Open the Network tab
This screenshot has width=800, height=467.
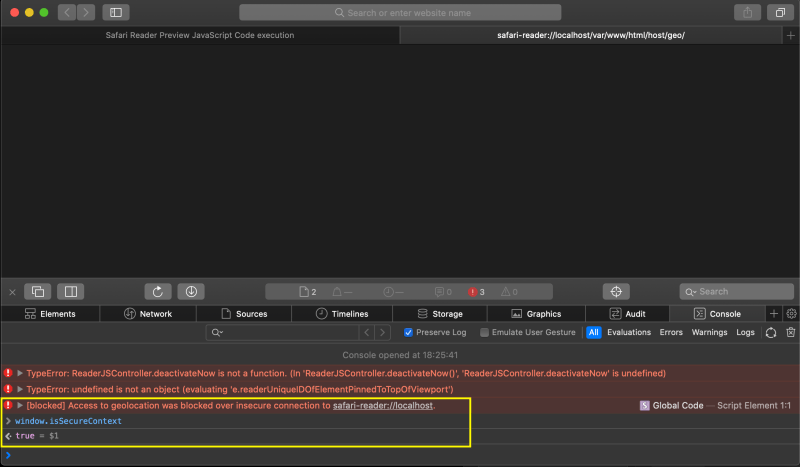coord(148,314)
